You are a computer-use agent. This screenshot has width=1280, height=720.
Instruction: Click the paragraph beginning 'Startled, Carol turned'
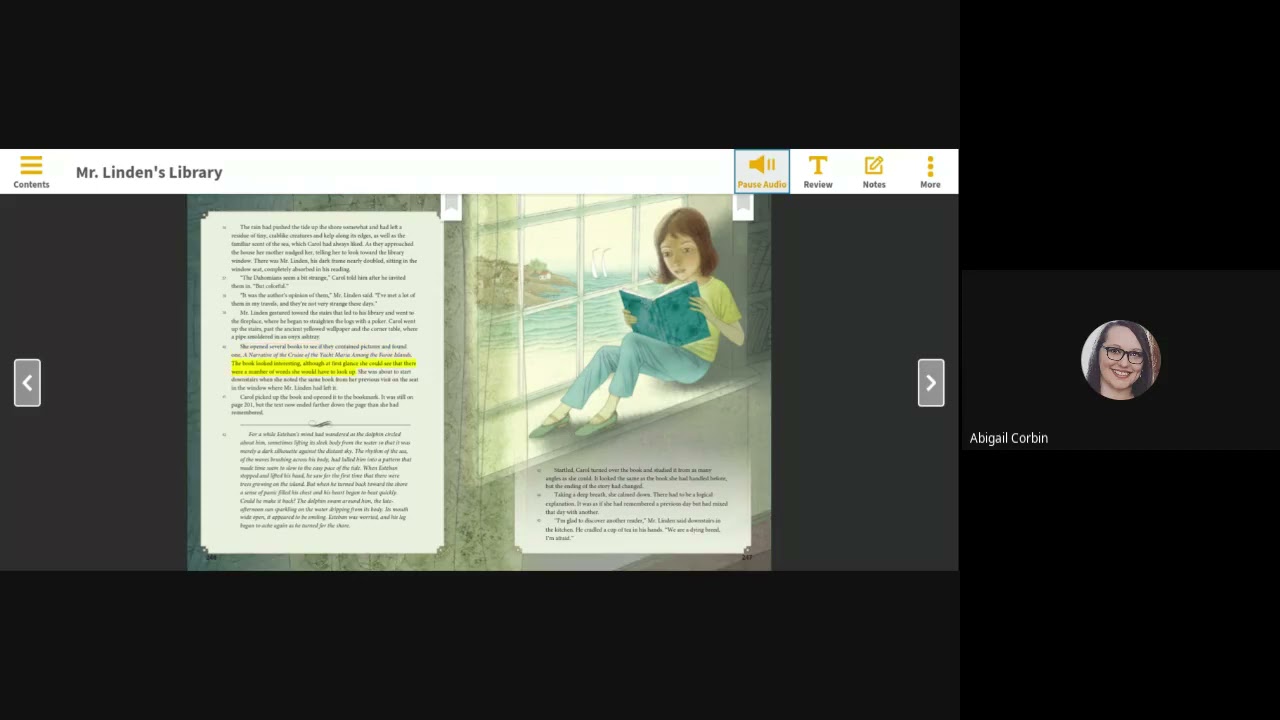636,478
